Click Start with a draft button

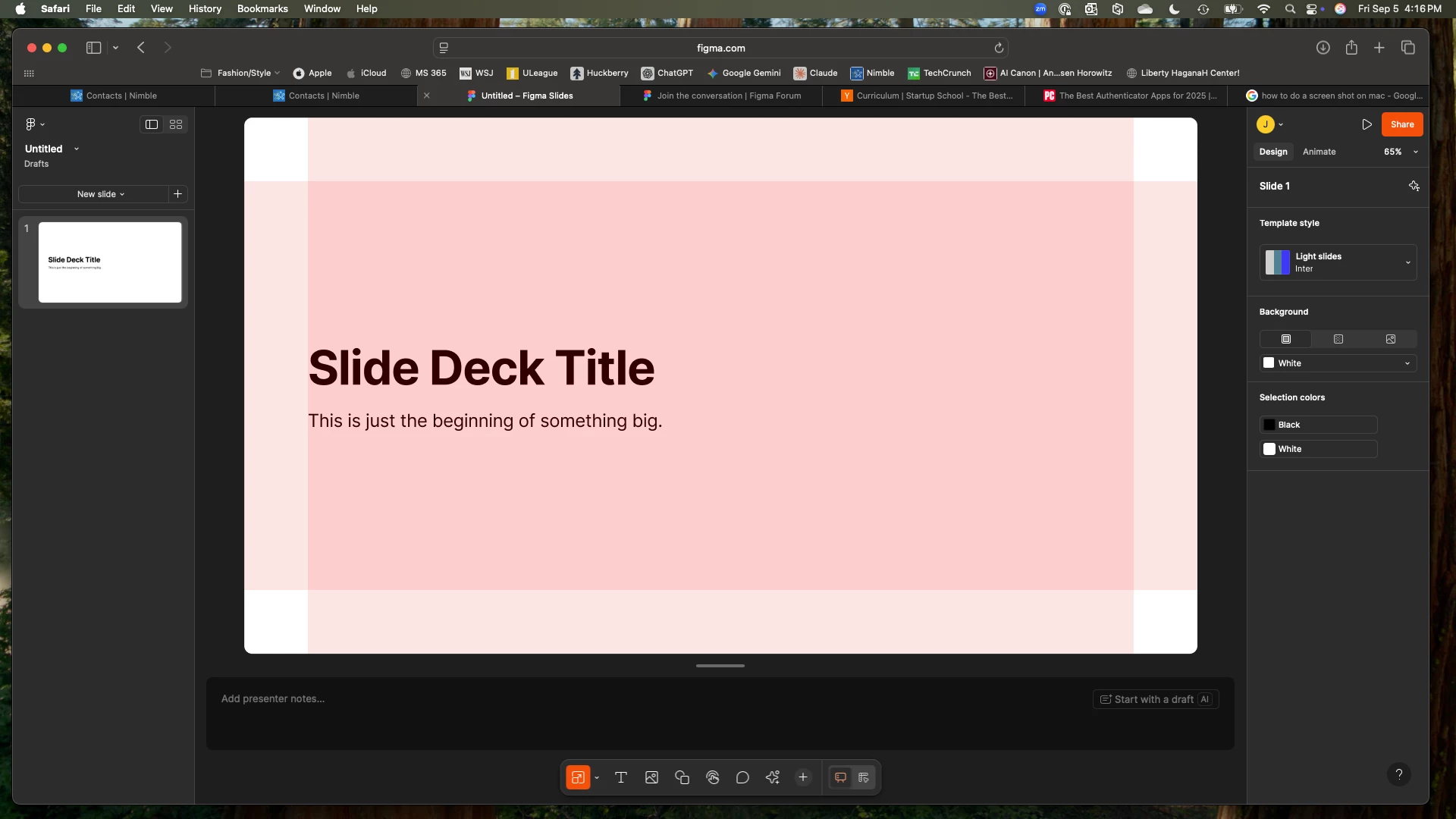[x=1155, y=699]
